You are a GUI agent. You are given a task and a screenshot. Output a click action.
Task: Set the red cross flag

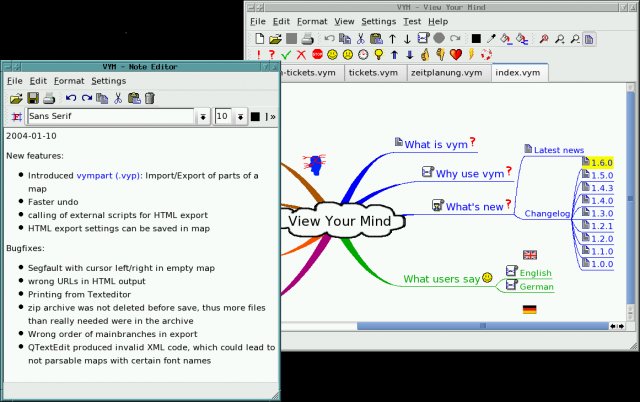301,54
